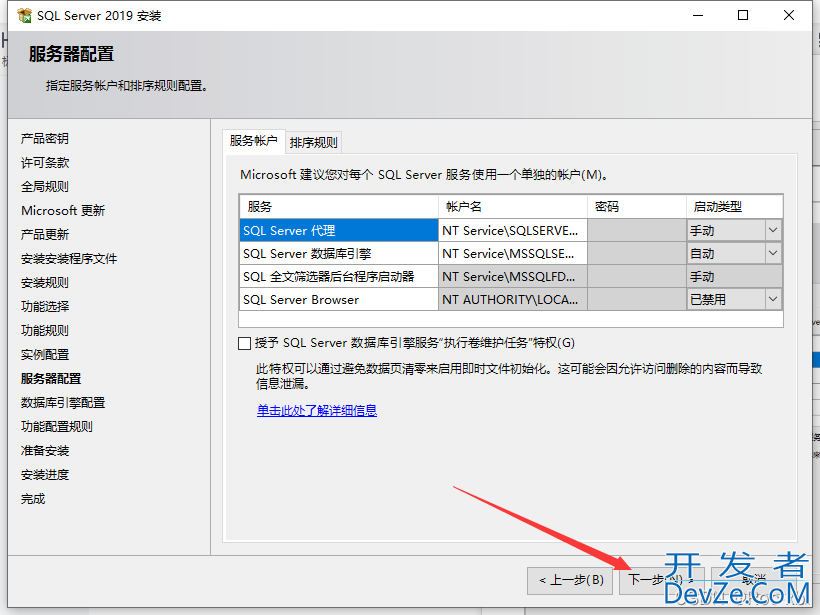Click the 服务 column header
Viewport: 820px width, 615px height.
[x=339, y=207]
